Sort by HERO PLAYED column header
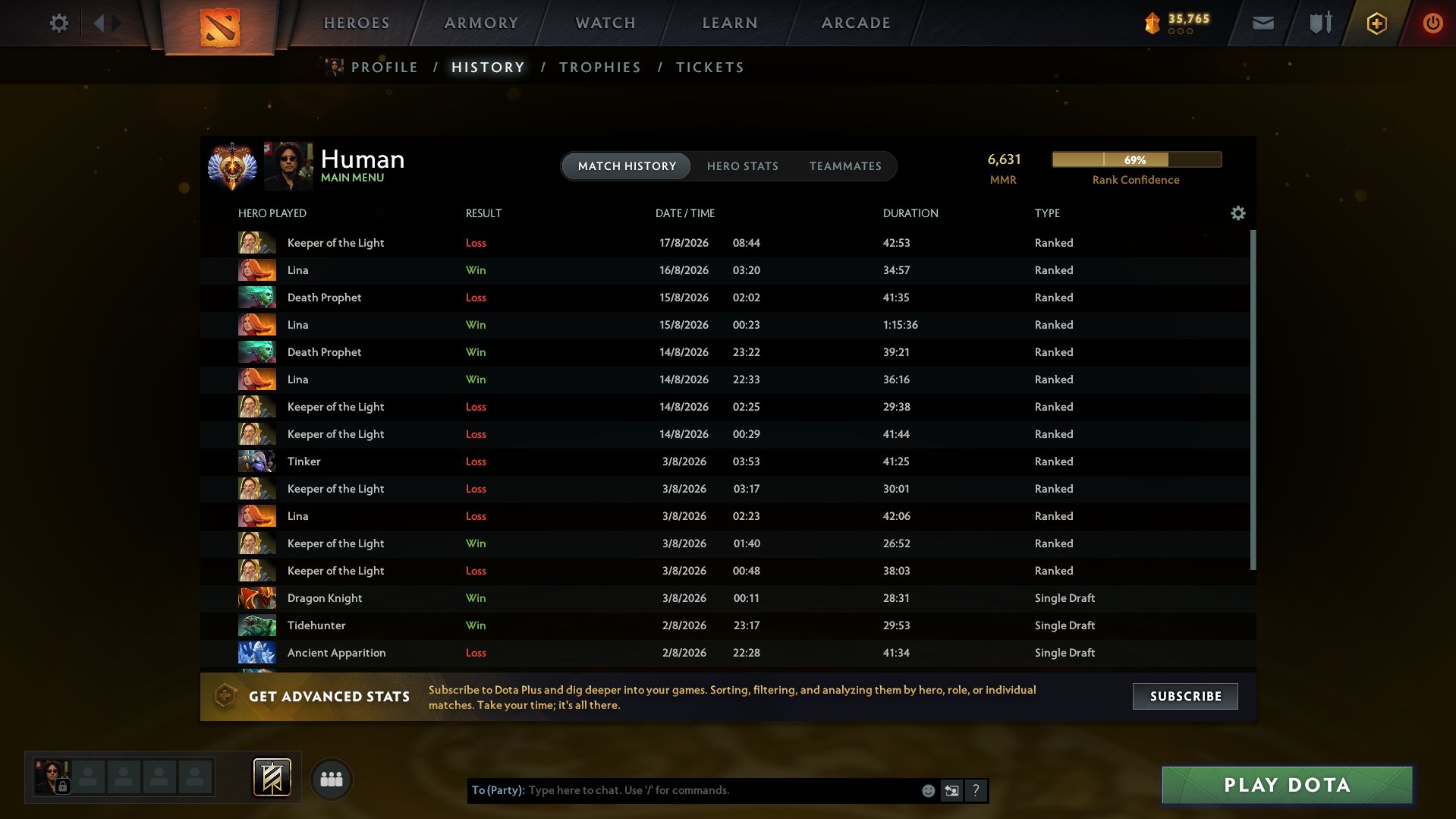The width and height of the screenshot is (1456, 819). 272,213
